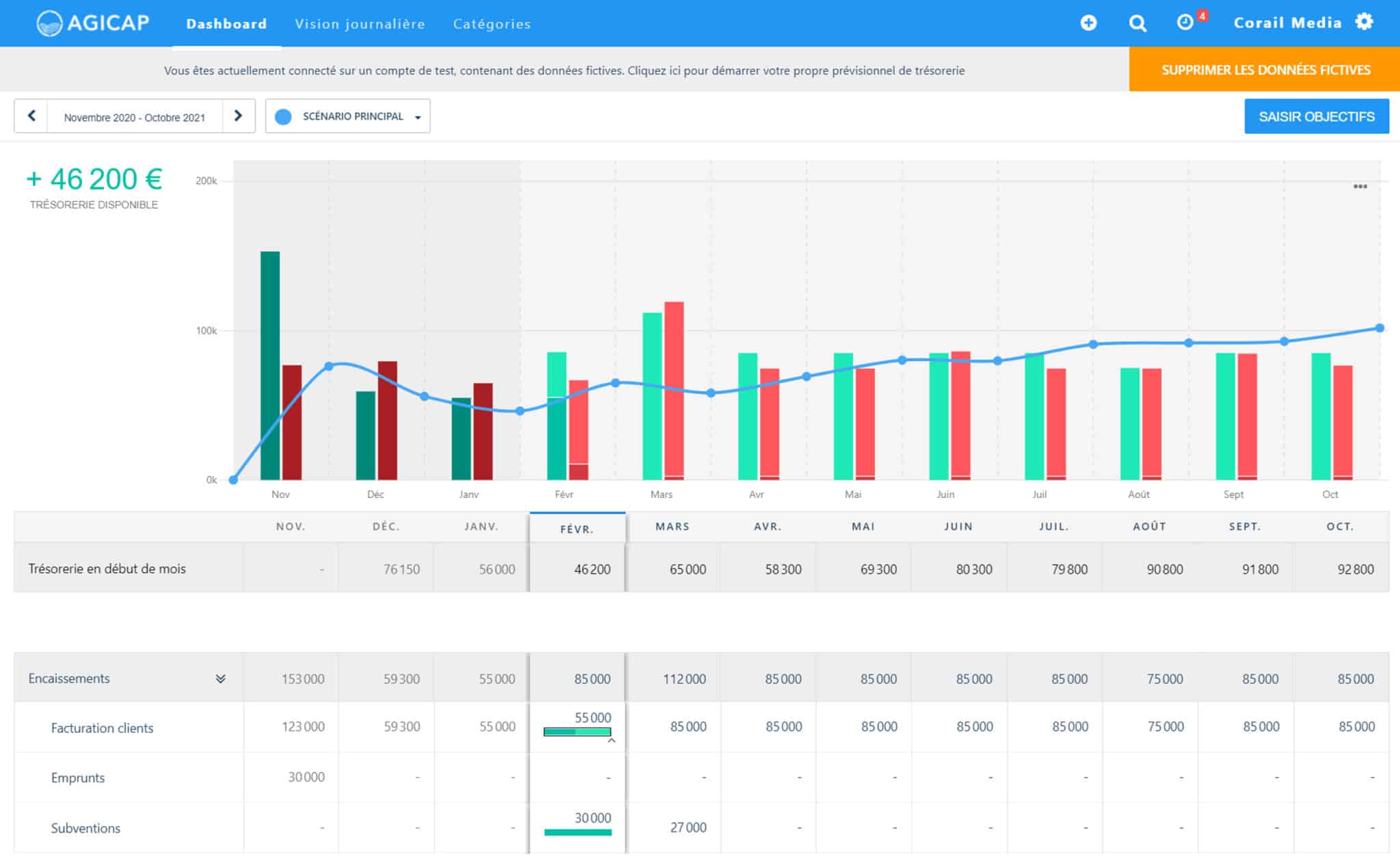Viewport: 1400px width, 863px height.
Task: Expand the Encaissements row double chevron
Action: (x=220, y=678)
